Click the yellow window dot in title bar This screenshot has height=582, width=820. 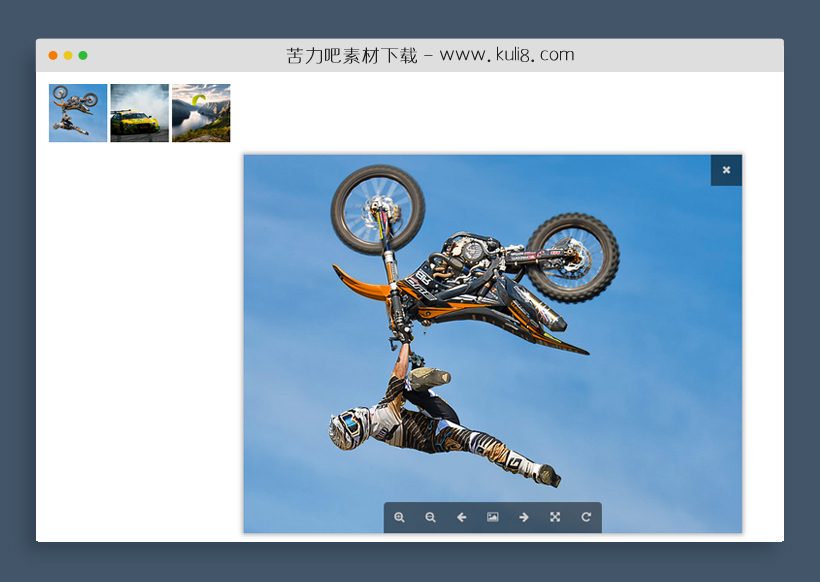(68, 56)
